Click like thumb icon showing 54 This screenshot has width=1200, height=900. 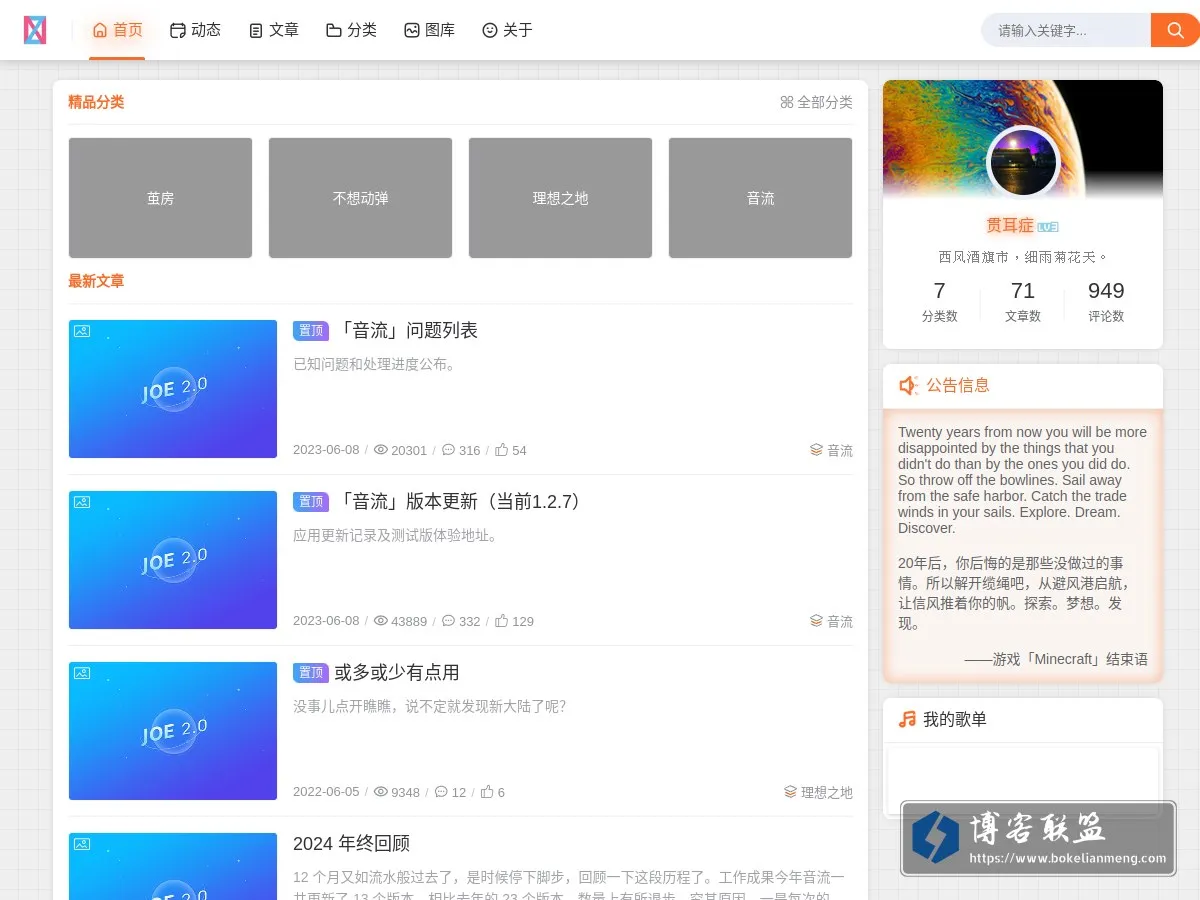[x=502, y=450]
